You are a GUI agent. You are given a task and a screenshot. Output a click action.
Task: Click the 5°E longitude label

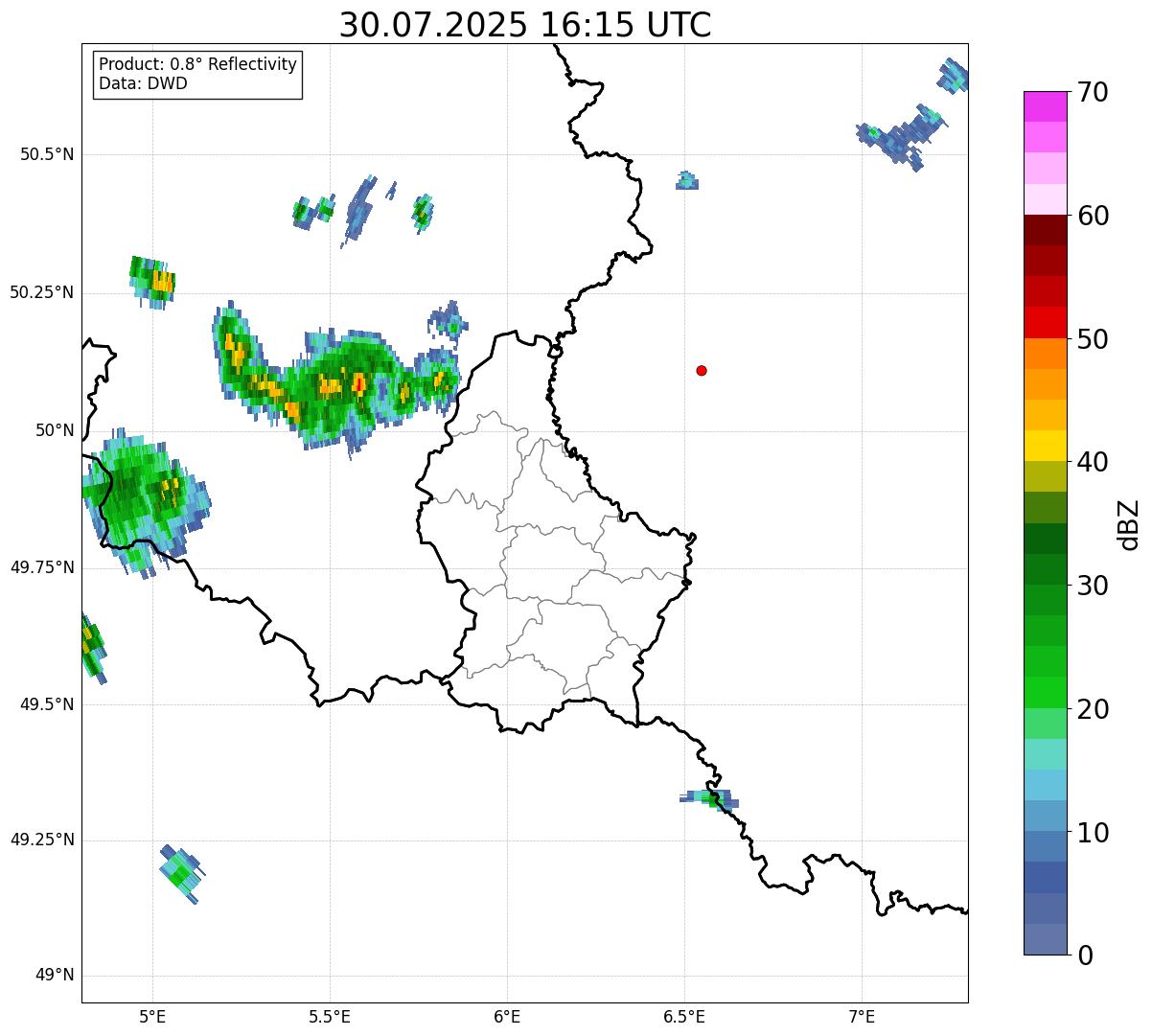pos(152,1016)
